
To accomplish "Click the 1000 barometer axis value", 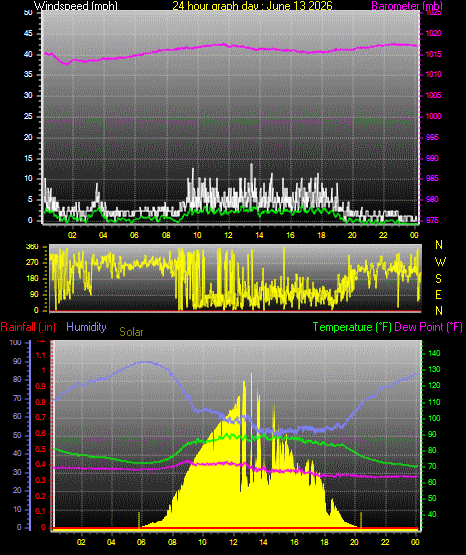I will pos(433,116).
